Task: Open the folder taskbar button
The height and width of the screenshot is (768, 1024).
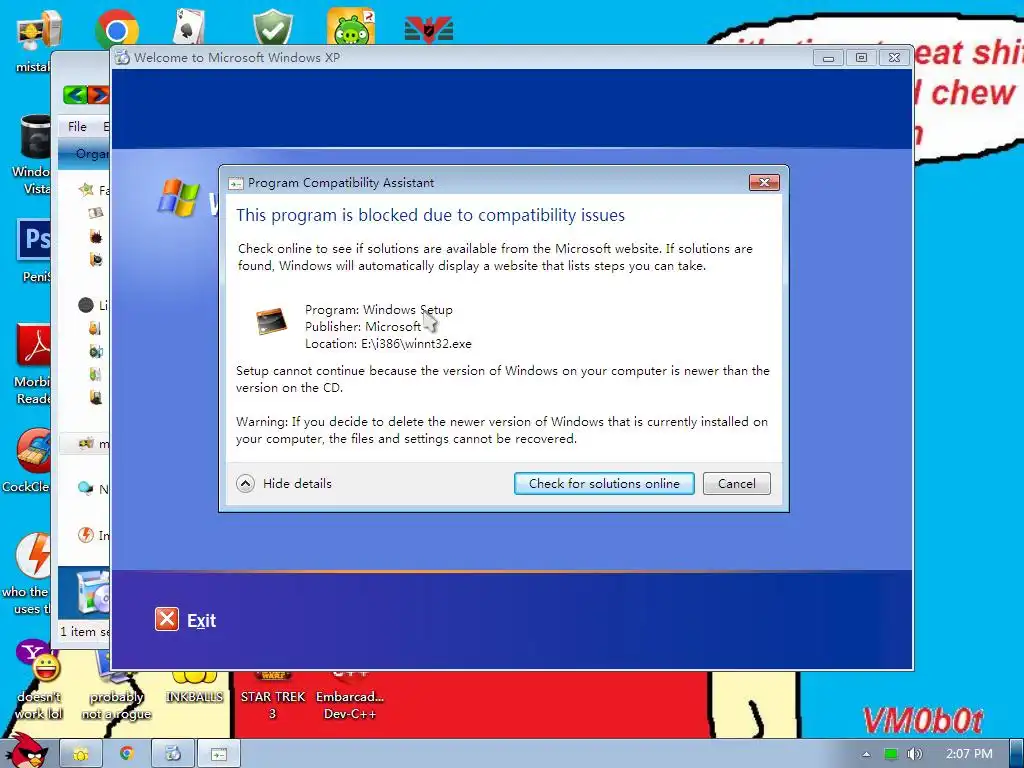Action: [x=81, y=754]
